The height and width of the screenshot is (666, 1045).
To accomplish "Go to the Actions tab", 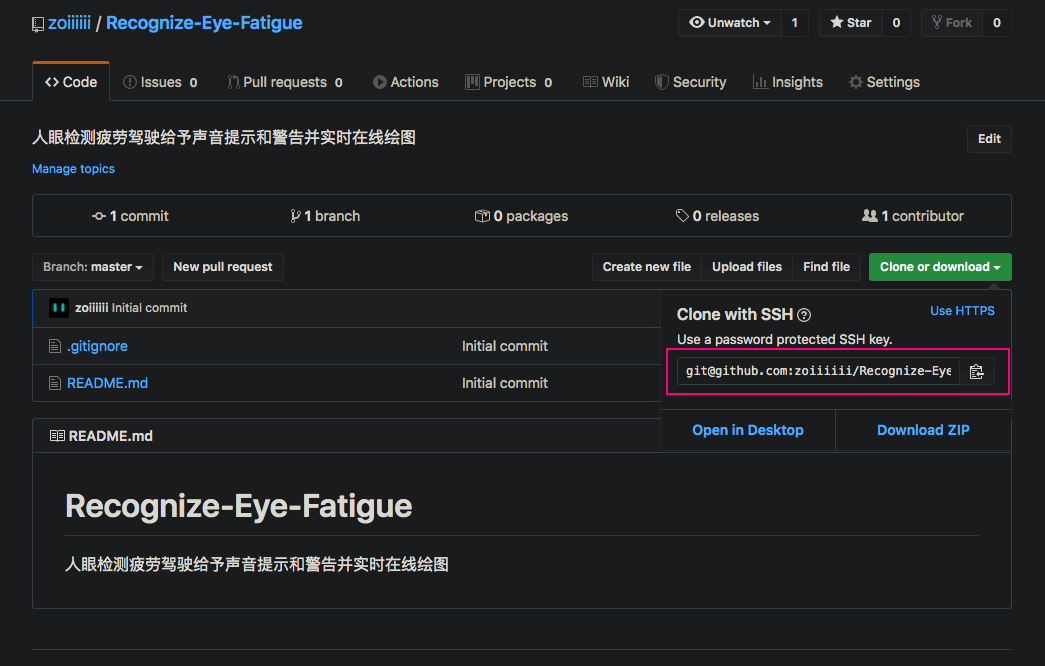I will (405, 82).
